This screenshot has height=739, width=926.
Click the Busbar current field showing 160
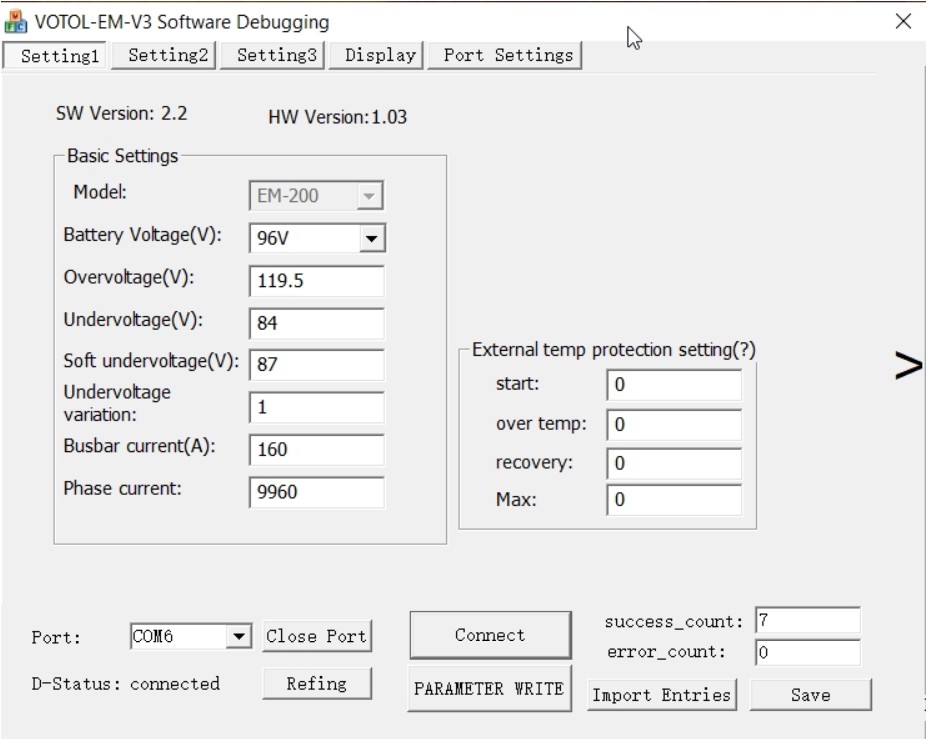[317, 450]
